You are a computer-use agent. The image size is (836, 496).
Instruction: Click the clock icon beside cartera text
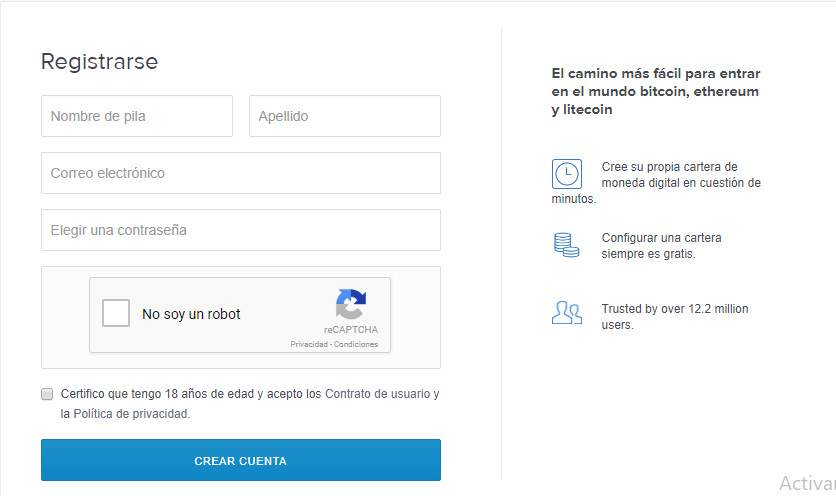(x=567, y=174)
